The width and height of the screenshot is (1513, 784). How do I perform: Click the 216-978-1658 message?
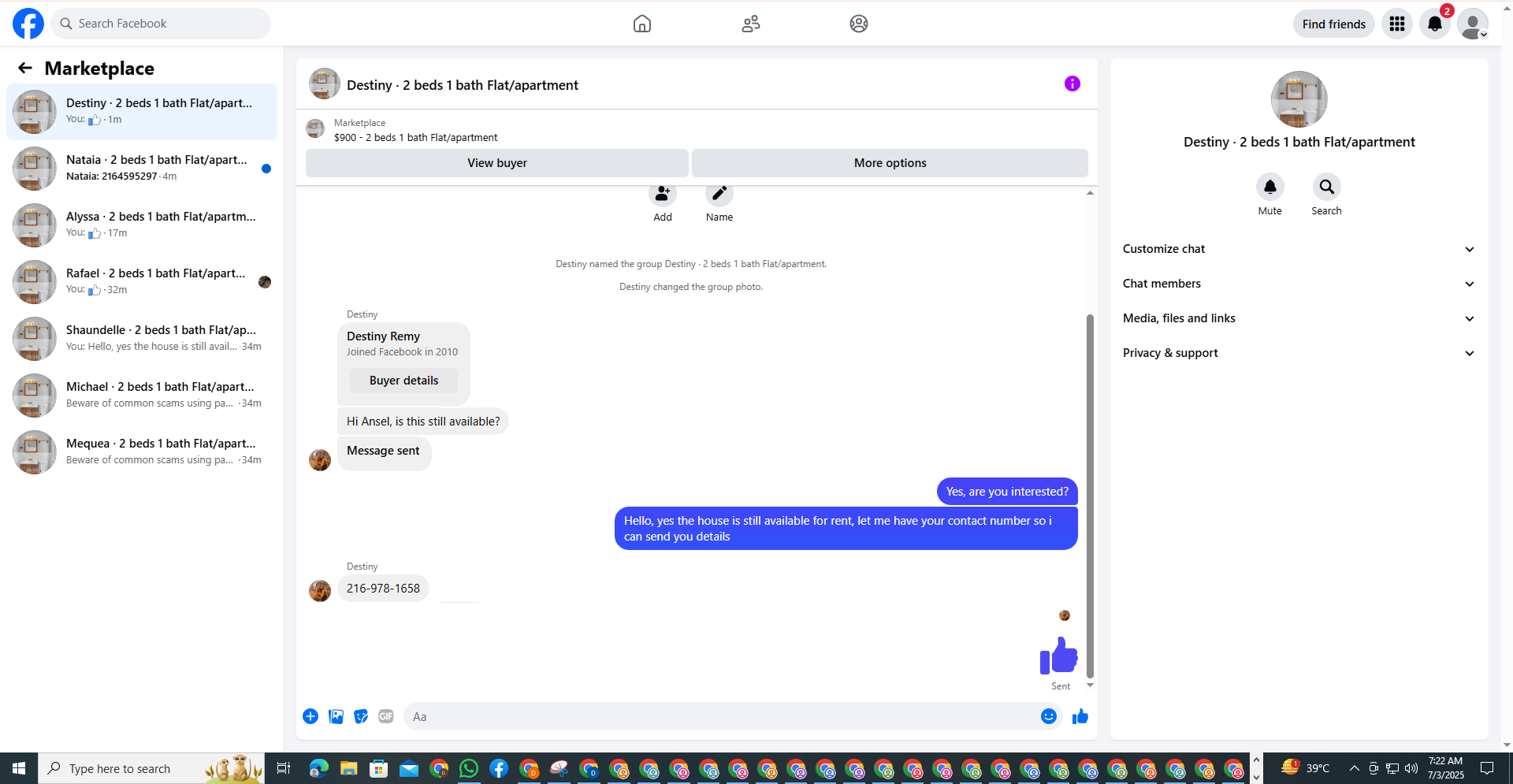click(x=383, y=589)
